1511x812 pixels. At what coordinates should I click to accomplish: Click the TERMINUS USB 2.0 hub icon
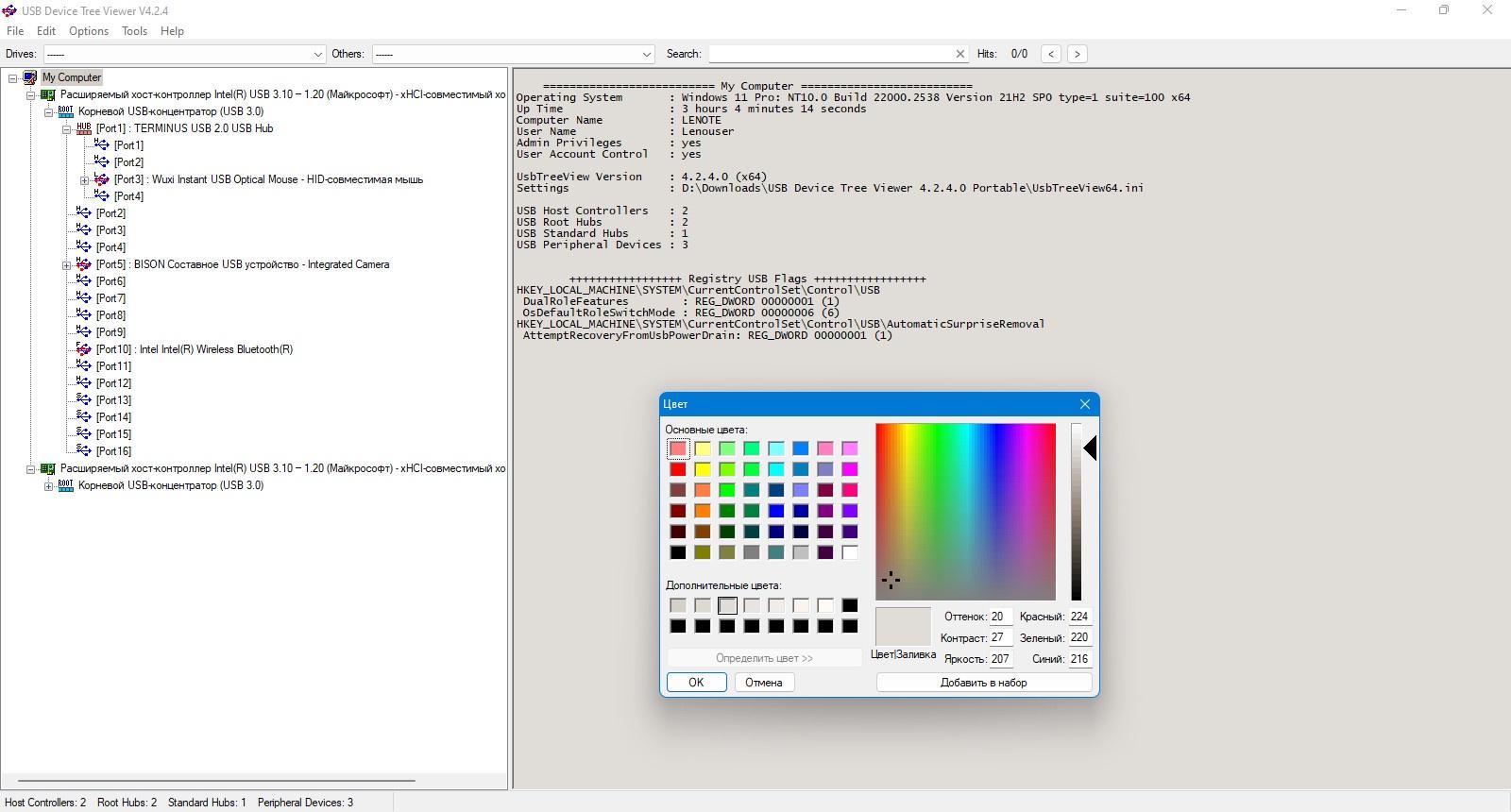pos(84,128)
